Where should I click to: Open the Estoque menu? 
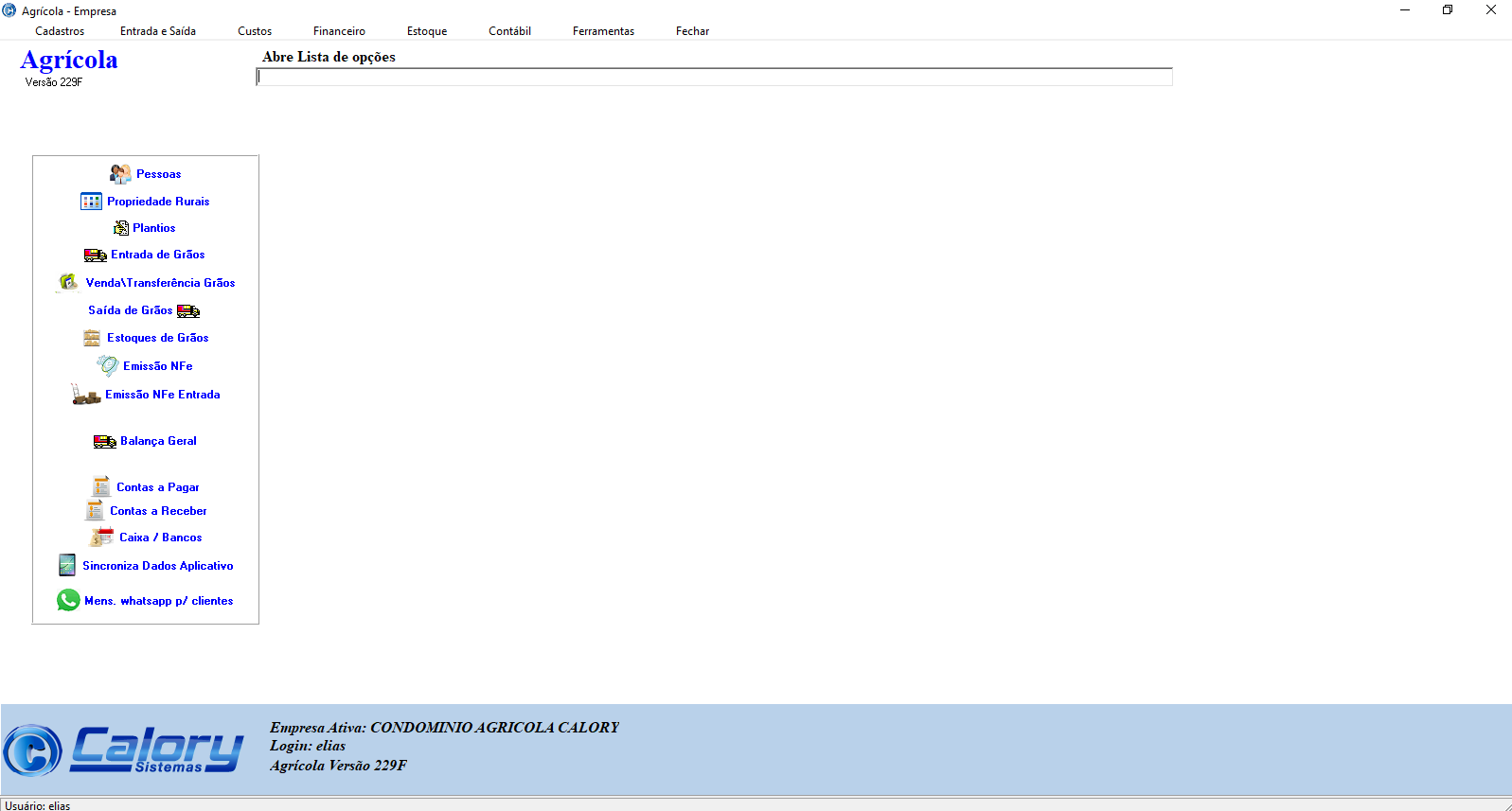click(x=427, y=31)
